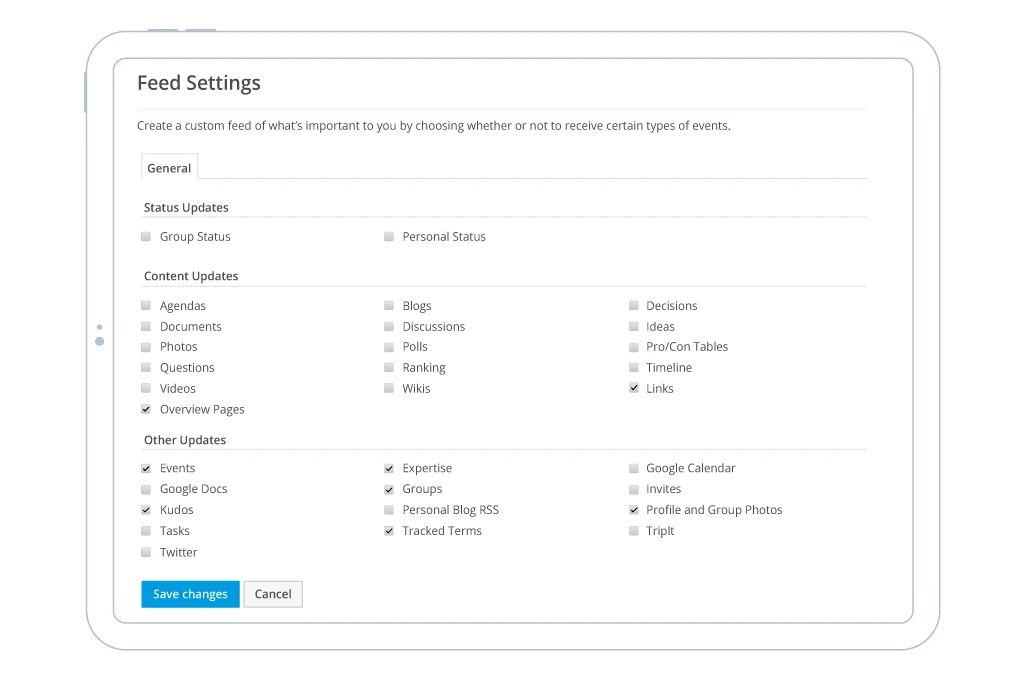The height and width of the screenshot is (678, 1024).
Task: Check the Twitter checkbox
Action: [146, 552]
